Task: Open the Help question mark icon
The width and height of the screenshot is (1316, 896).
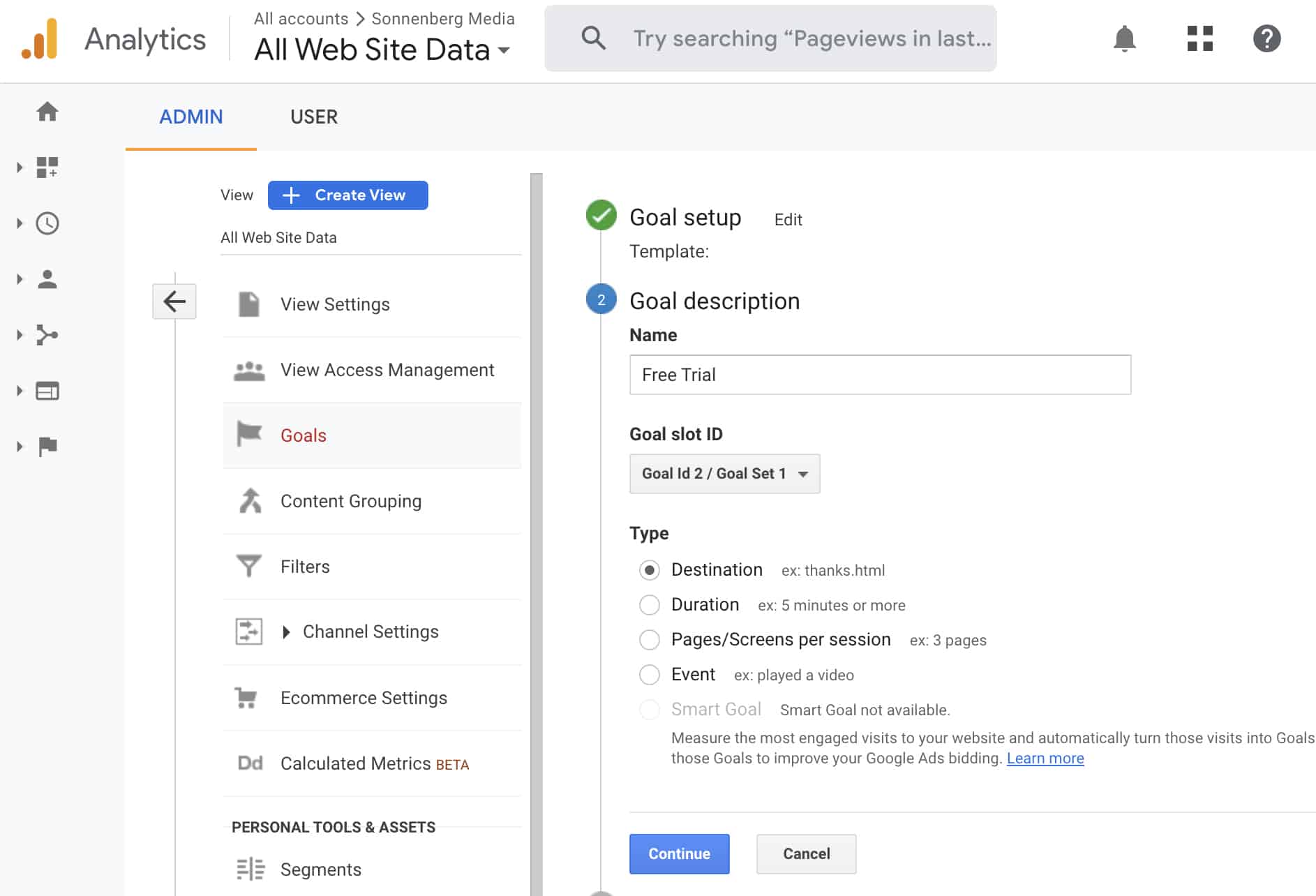Action: [x=1268, y=39]
